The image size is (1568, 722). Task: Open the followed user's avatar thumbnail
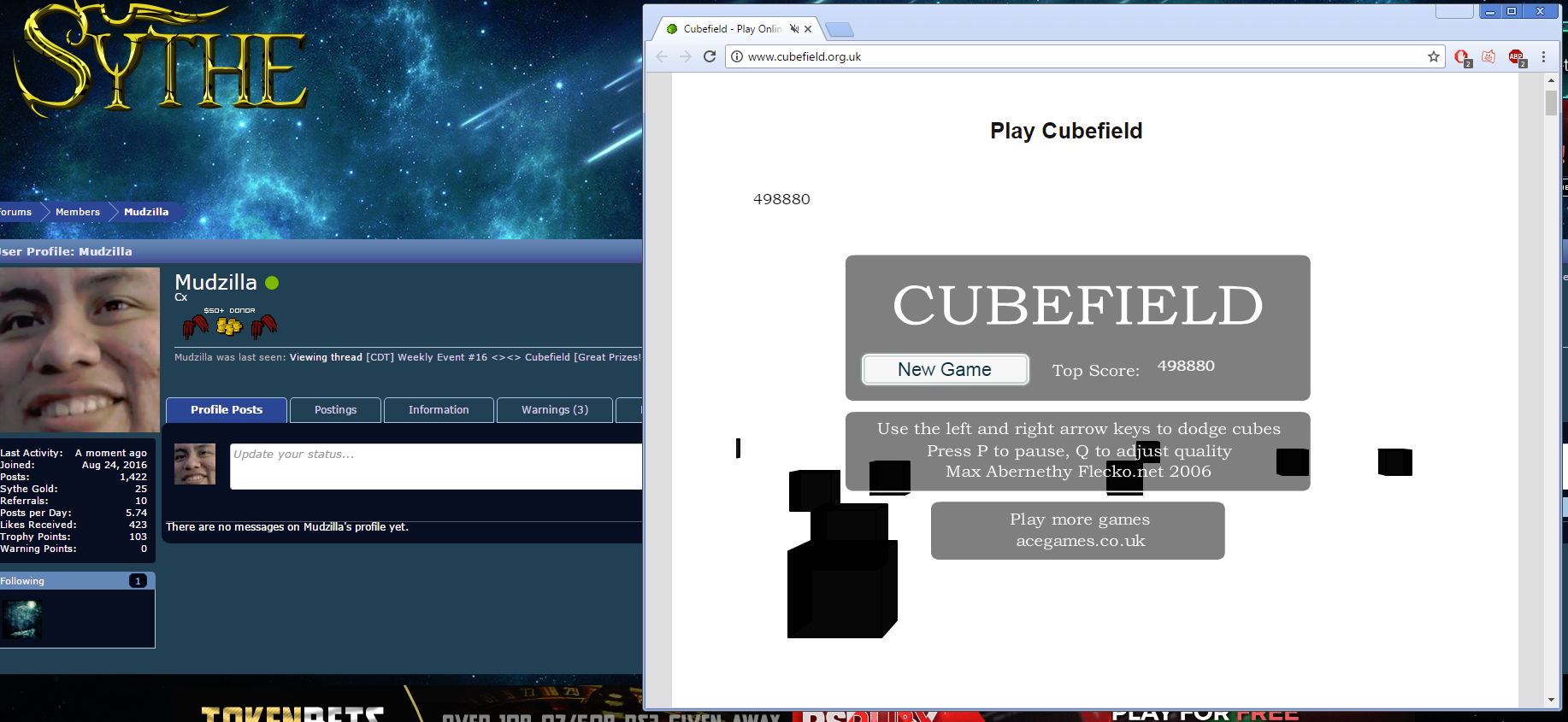[x=22, y=619]
